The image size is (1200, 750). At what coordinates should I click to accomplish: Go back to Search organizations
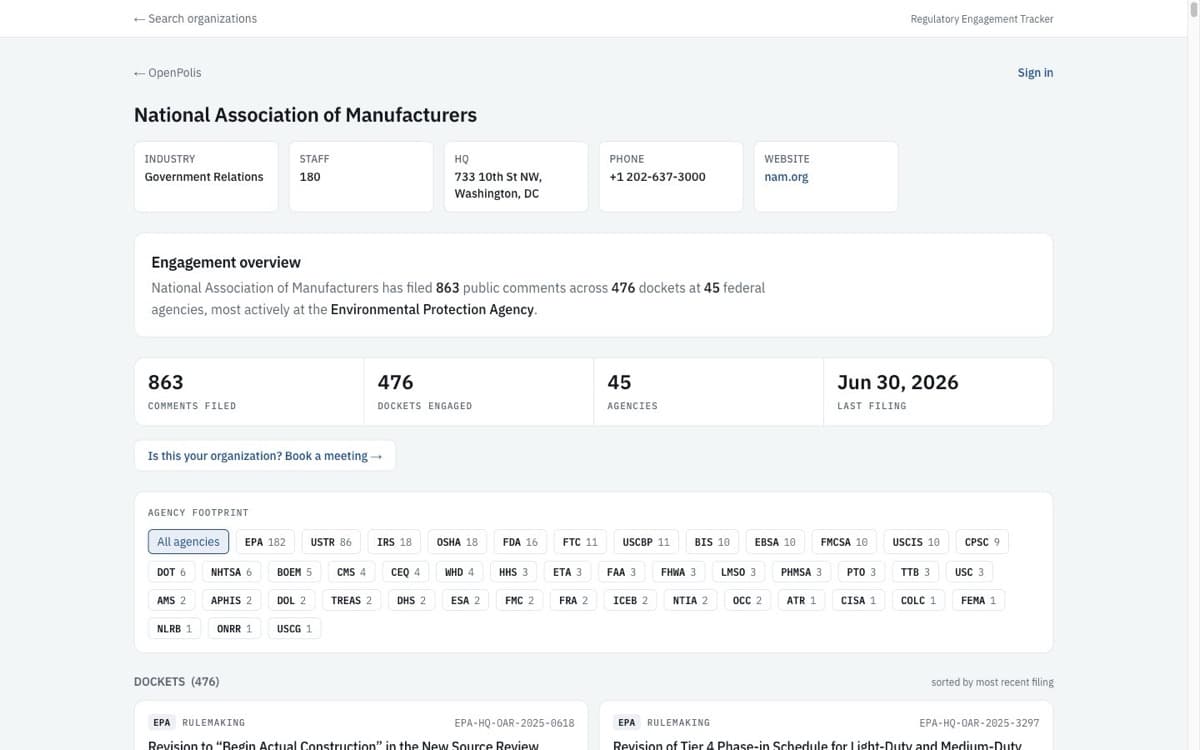tap(195, 19)
